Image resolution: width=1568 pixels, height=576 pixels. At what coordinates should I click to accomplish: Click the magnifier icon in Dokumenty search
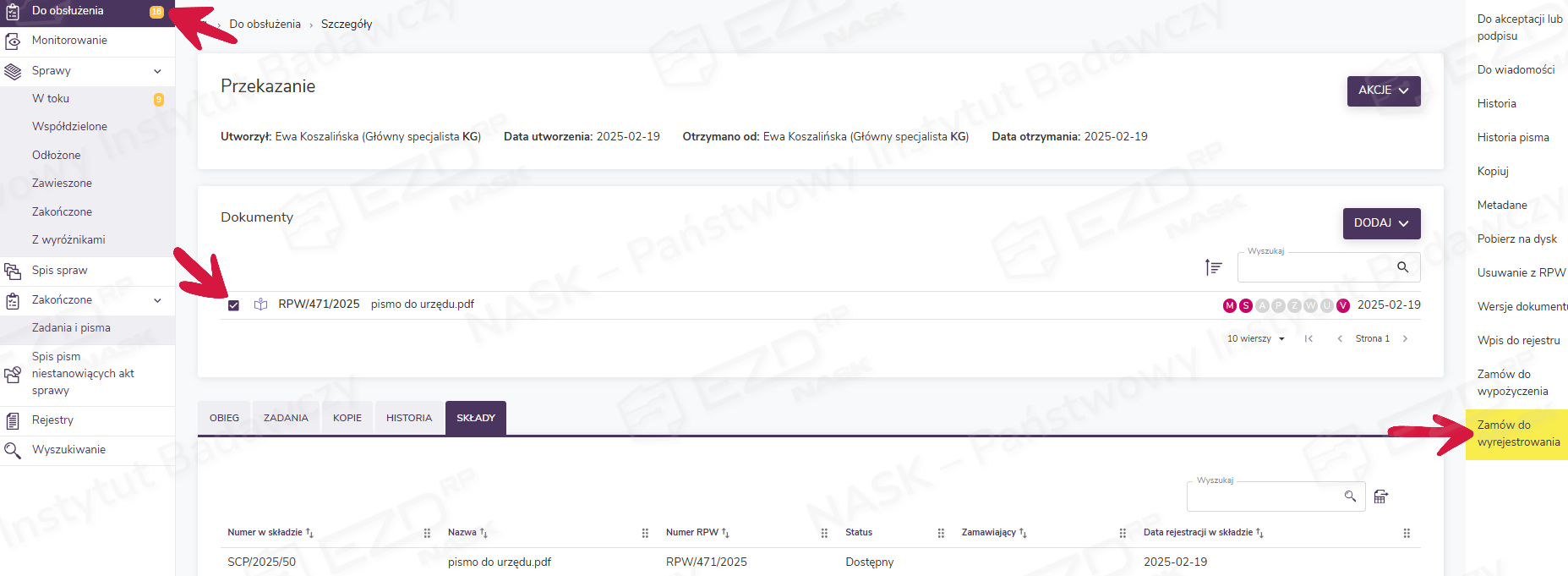pos(1402,267)
